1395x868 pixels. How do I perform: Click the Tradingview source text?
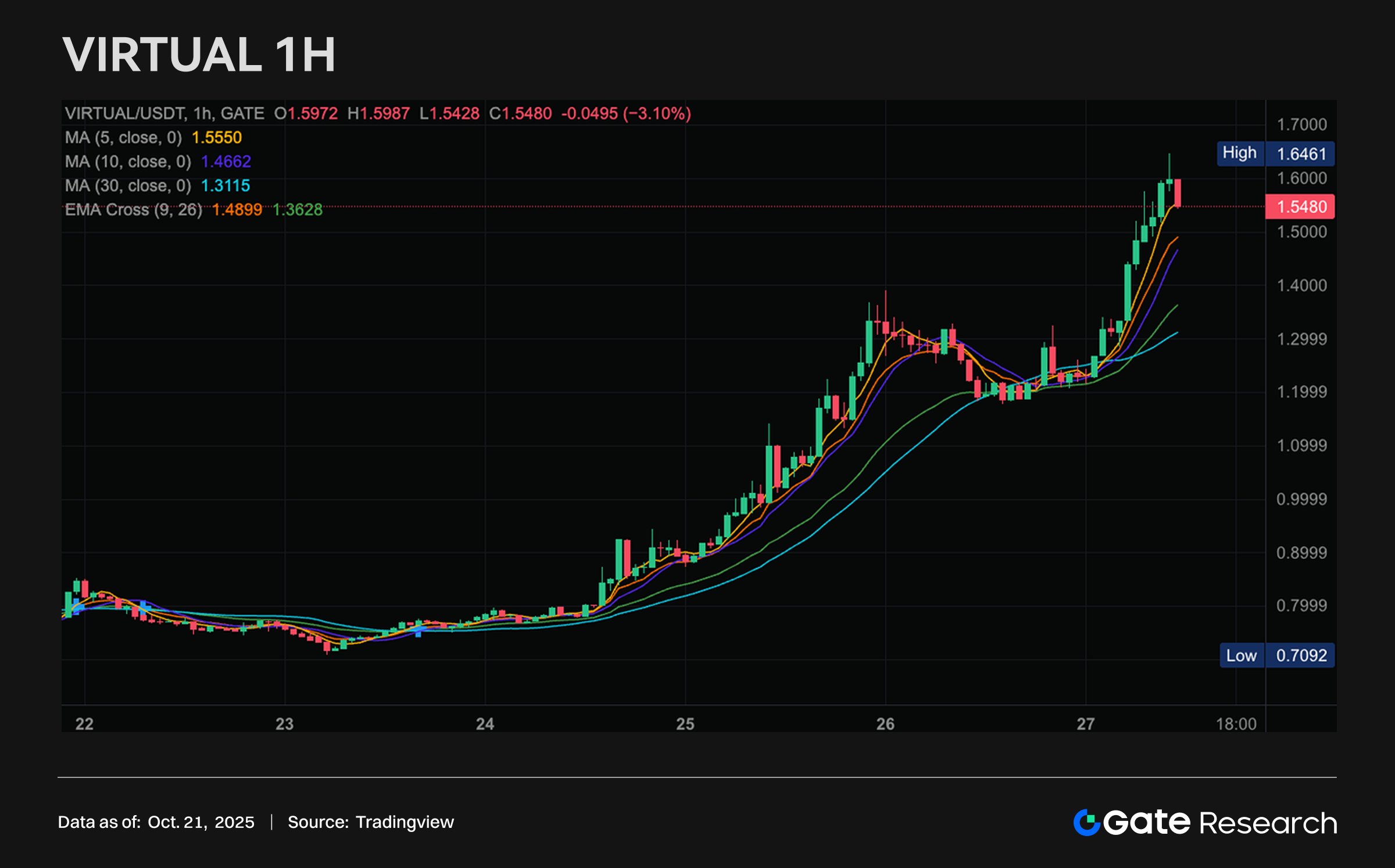(405, 822)
